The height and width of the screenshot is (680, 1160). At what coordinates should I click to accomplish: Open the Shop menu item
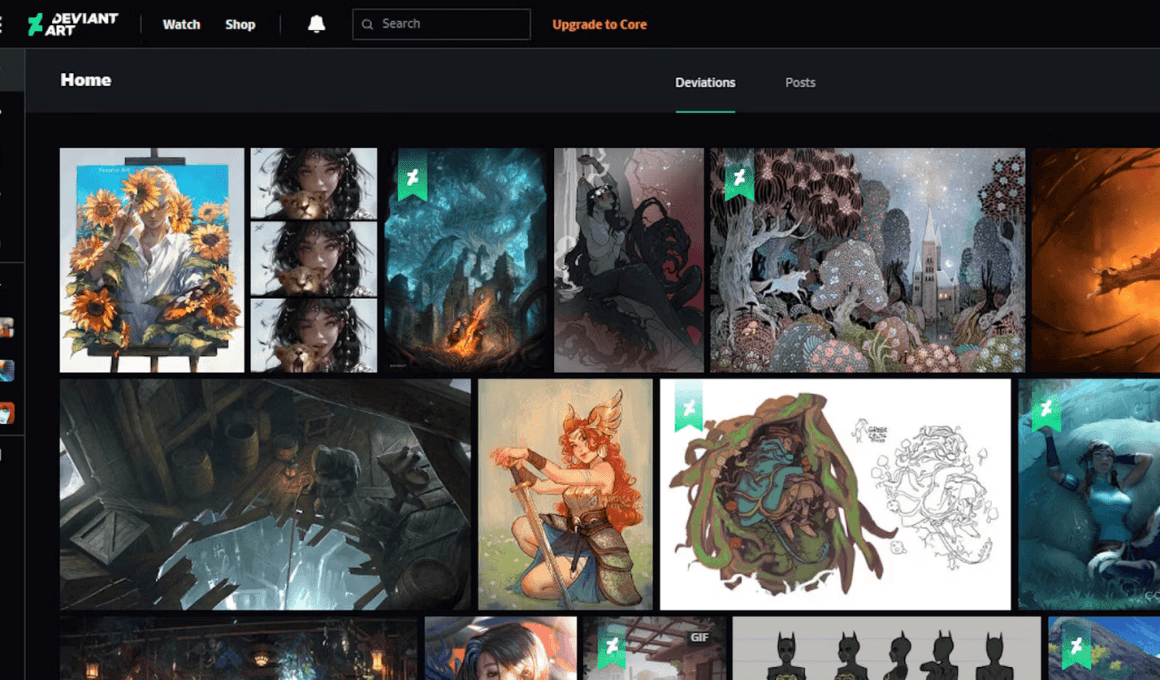pyautogui.click(x=240, y=24)
